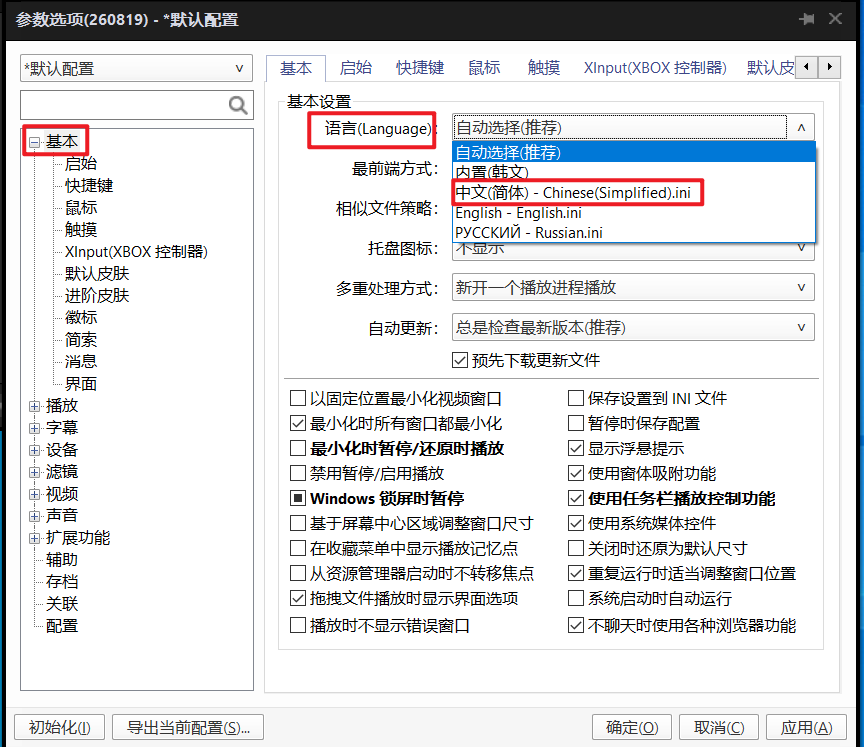This screenshot has height=747, width=864.
Task: Enable 系统启动时自动运行 checkbox
Action: [576, 598]
